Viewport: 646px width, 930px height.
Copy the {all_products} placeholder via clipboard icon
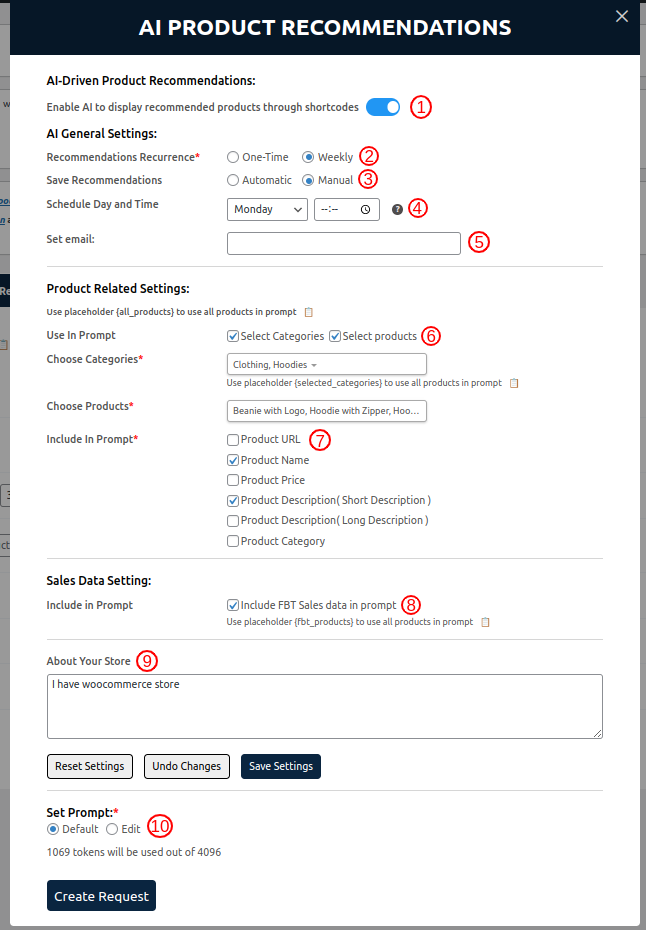click(309, 312)
